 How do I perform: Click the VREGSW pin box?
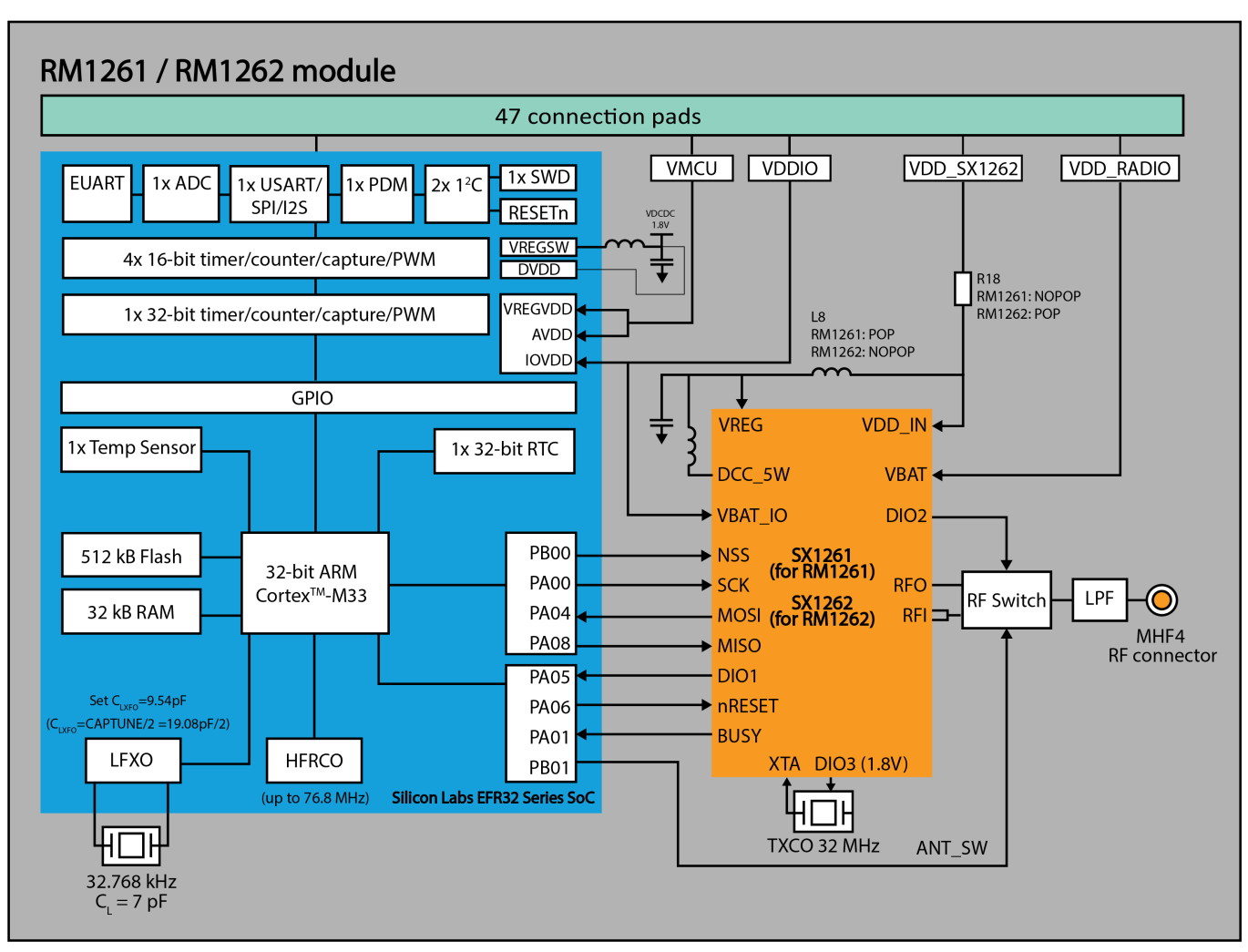(538, 247)
